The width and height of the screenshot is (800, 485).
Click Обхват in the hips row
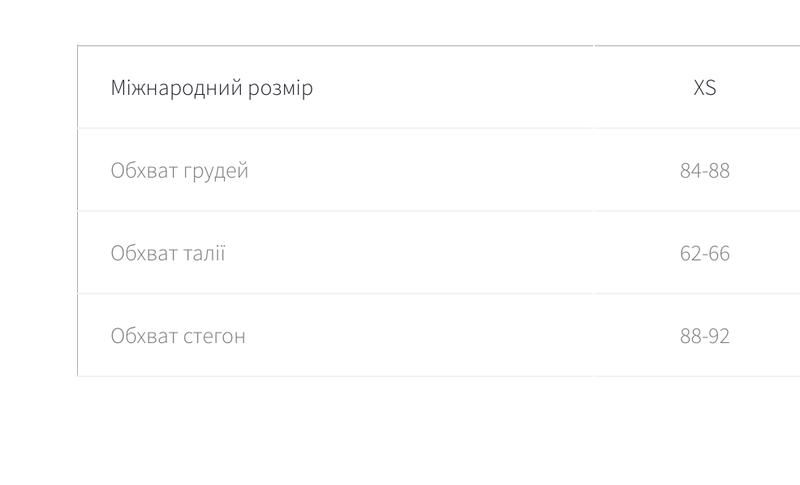coord(144,336)
